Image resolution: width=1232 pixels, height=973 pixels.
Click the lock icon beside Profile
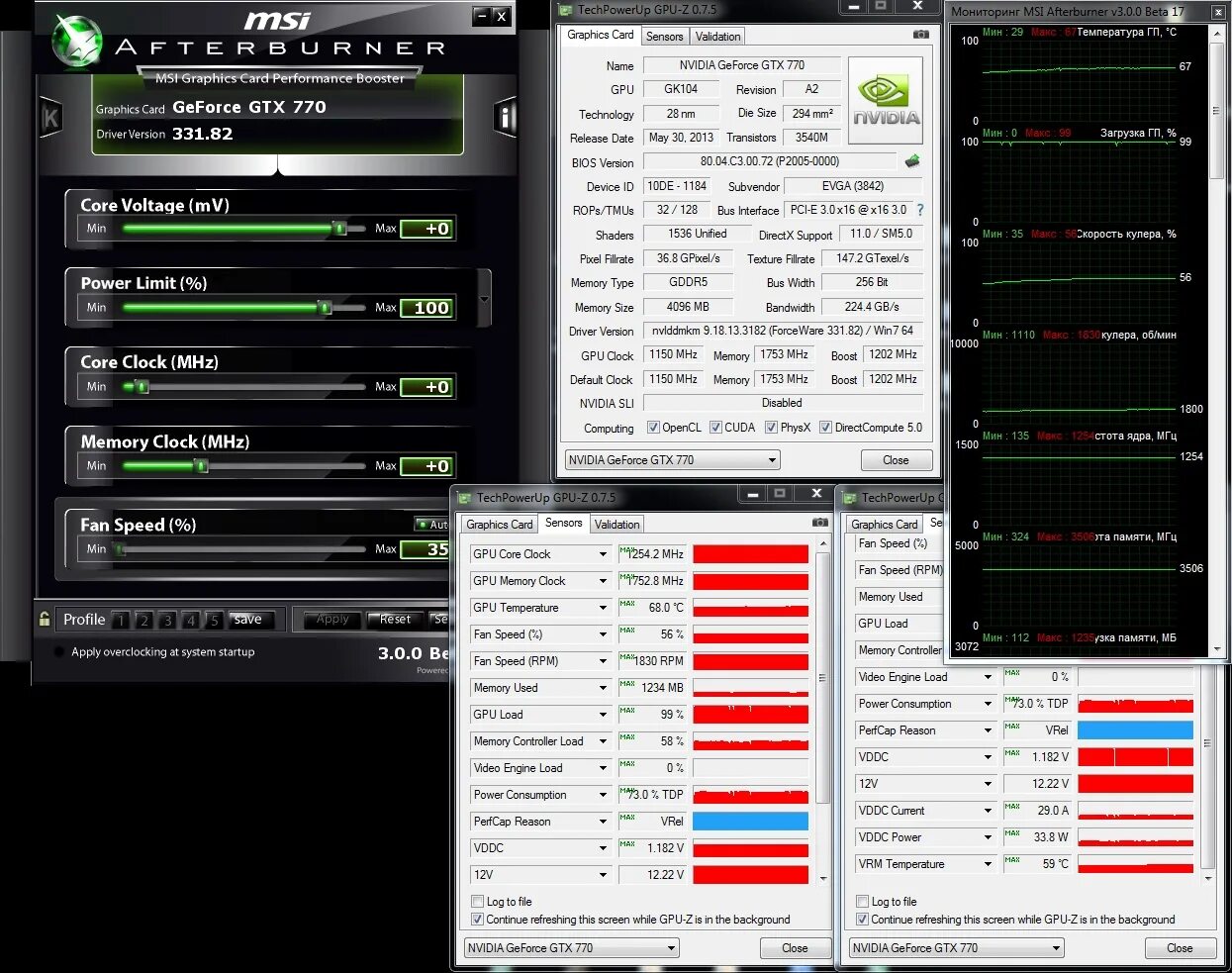pos(45,620)
